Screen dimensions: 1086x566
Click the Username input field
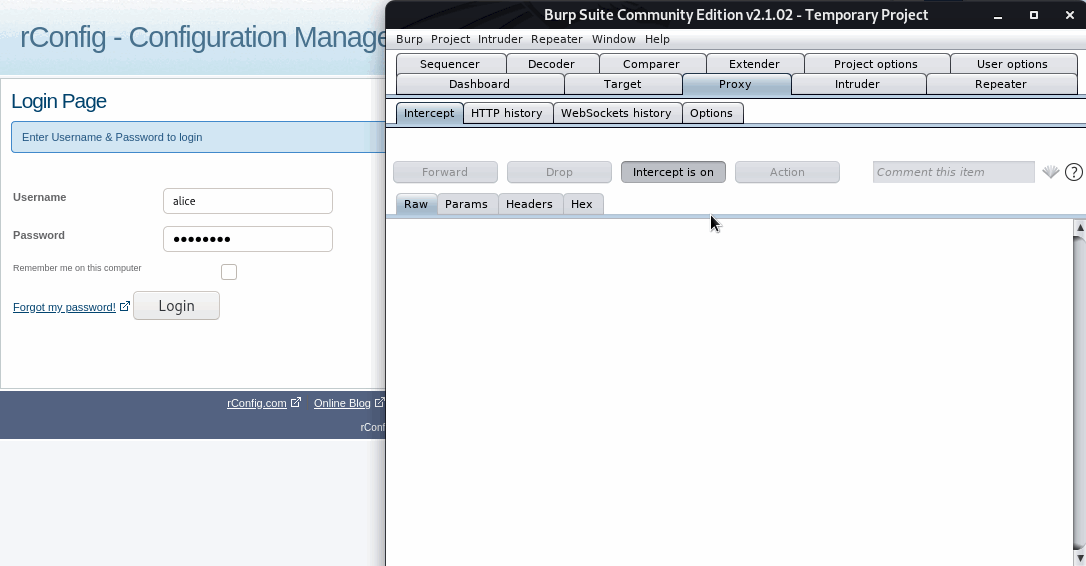click(248, 201)
